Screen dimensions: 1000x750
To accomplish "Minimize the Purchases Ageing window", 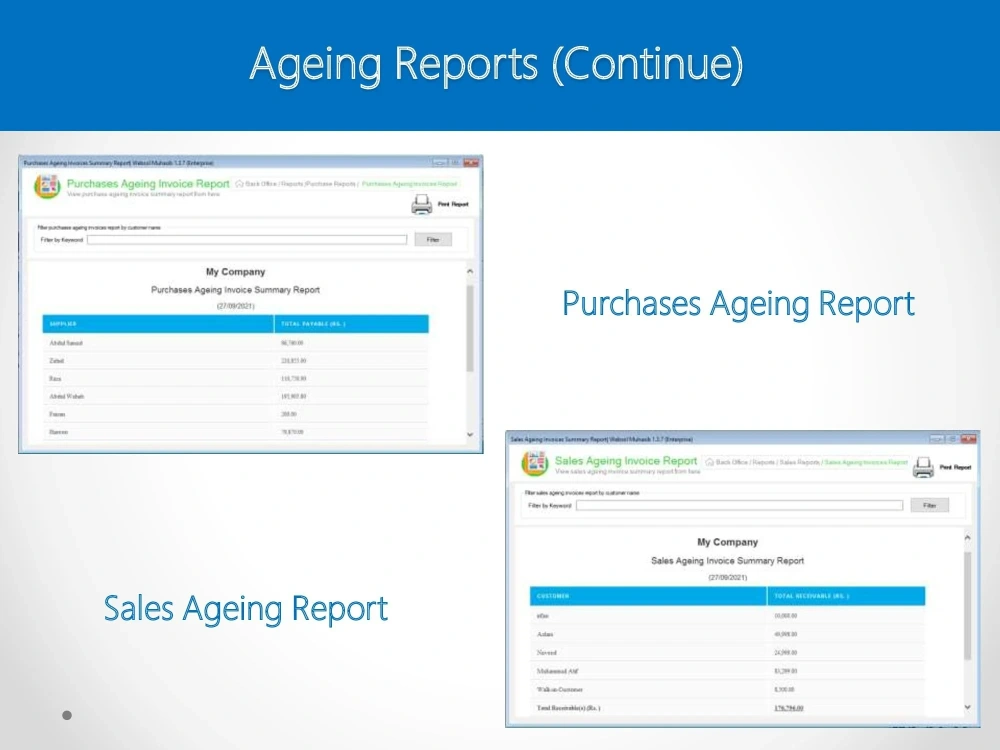I will pyautogui.click(x=440, y=163).
